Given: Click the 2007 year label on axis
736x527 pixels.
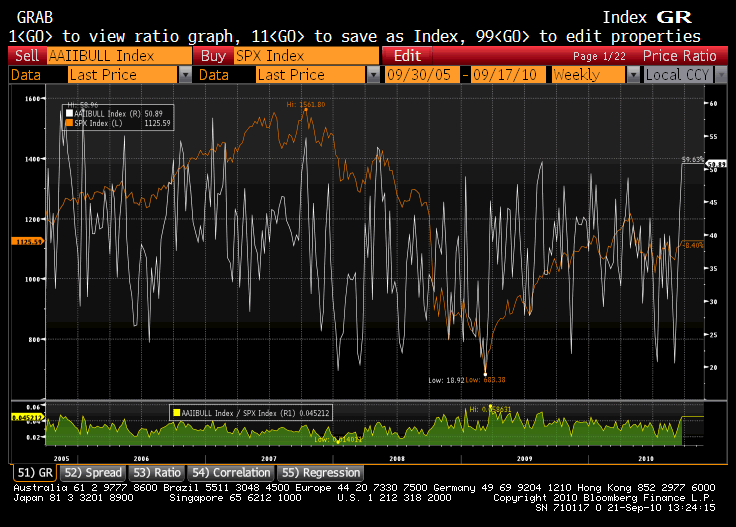Looking at the screenshot, I should click(x=268, y=458).
